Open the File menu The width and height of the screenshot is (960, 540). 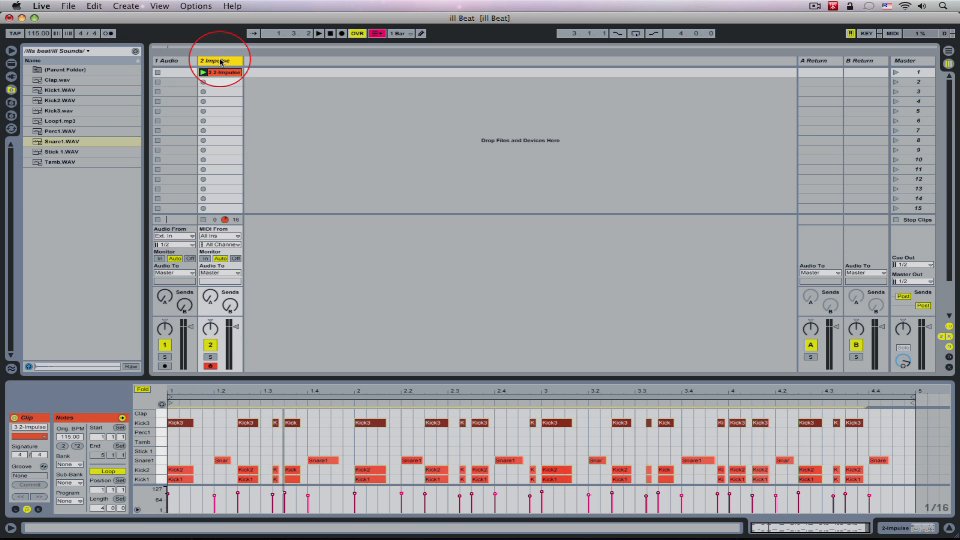click(x=68, y=6)
